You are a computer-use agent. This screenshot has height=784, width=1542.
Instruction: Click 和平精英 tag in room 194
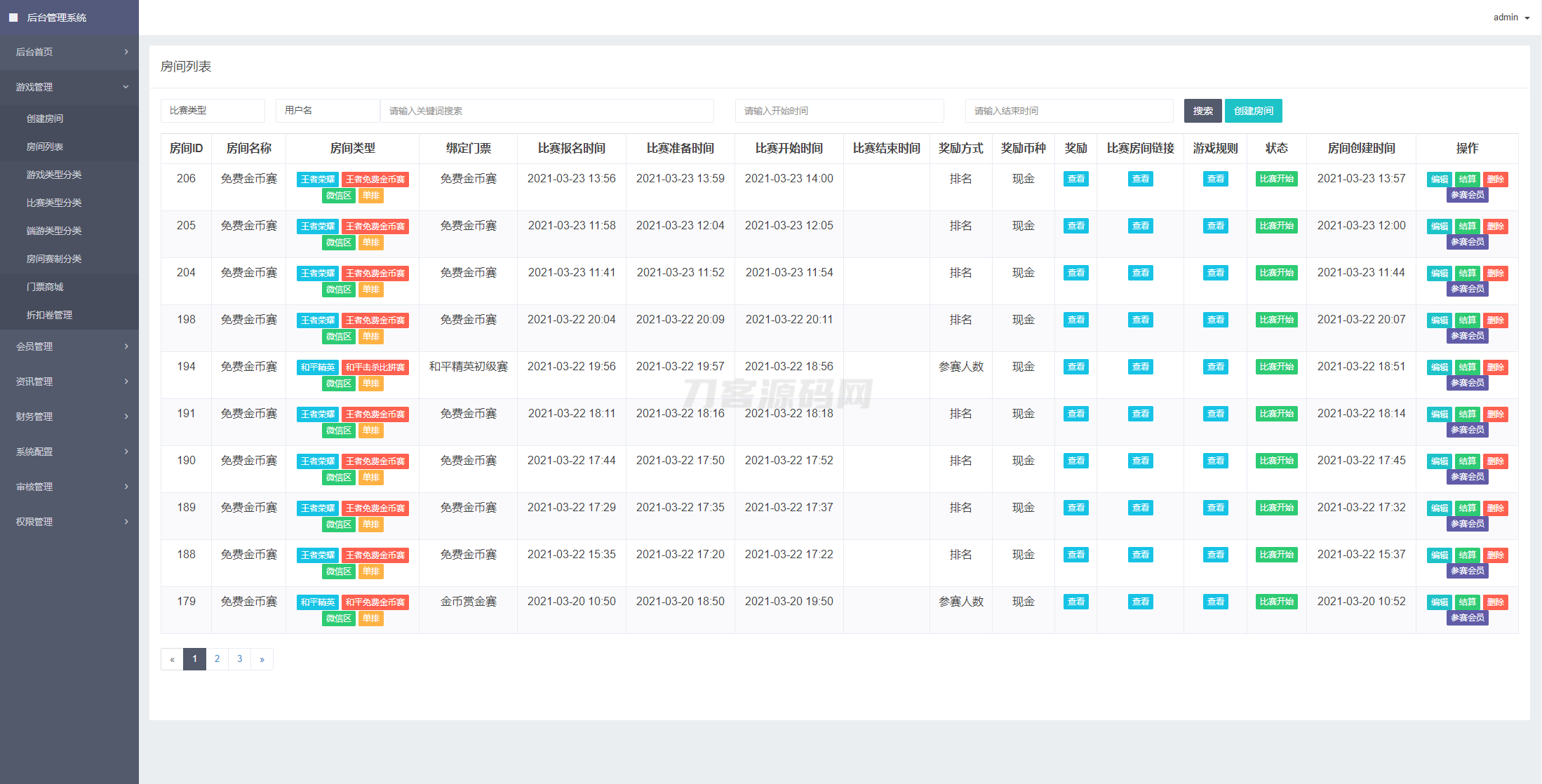(x=318, y=367)
